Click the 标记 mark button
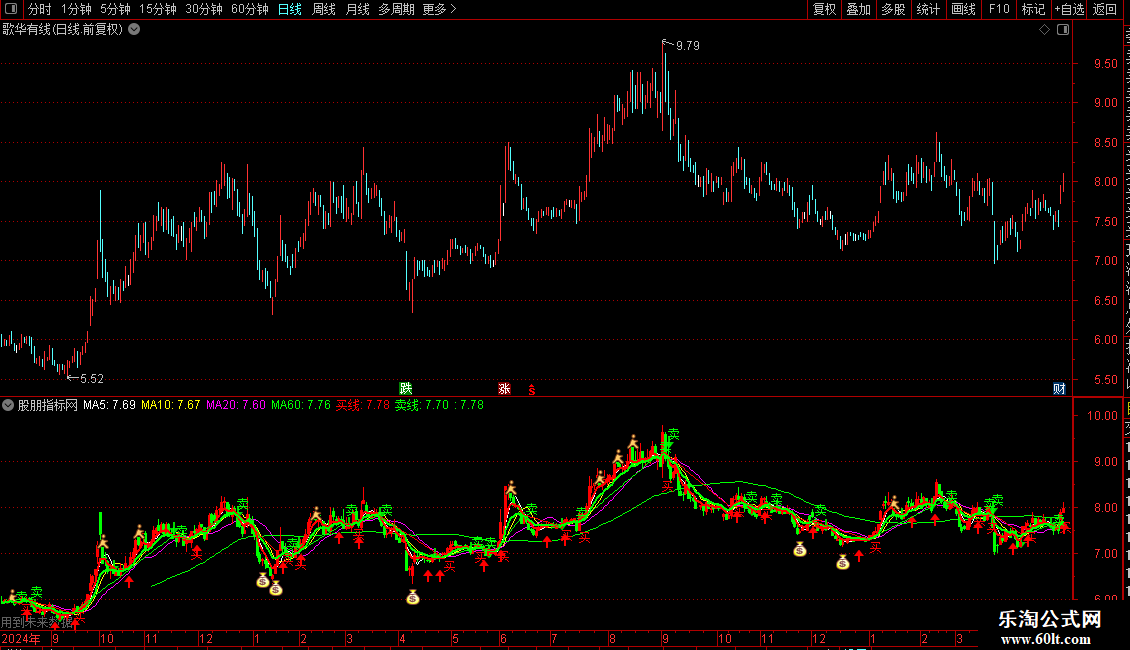 [1033, 9]
